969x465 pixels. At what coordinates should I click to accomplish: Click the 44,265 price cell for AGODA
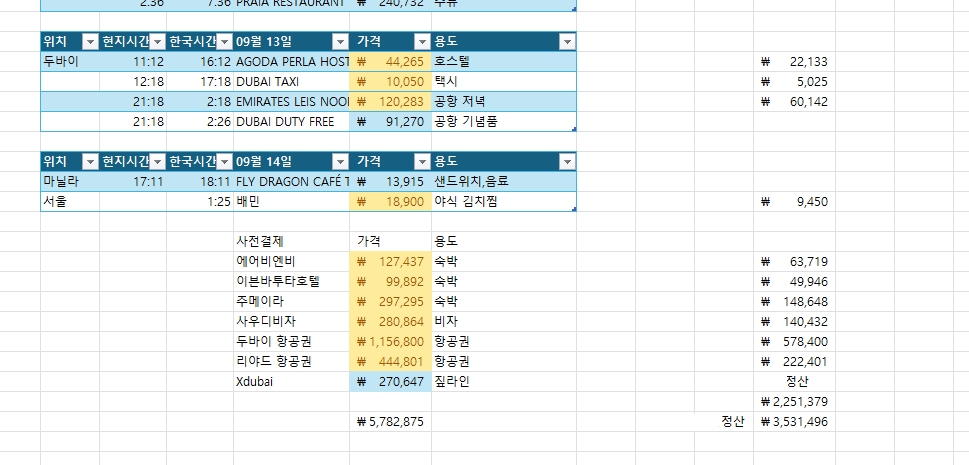[390, 62]
